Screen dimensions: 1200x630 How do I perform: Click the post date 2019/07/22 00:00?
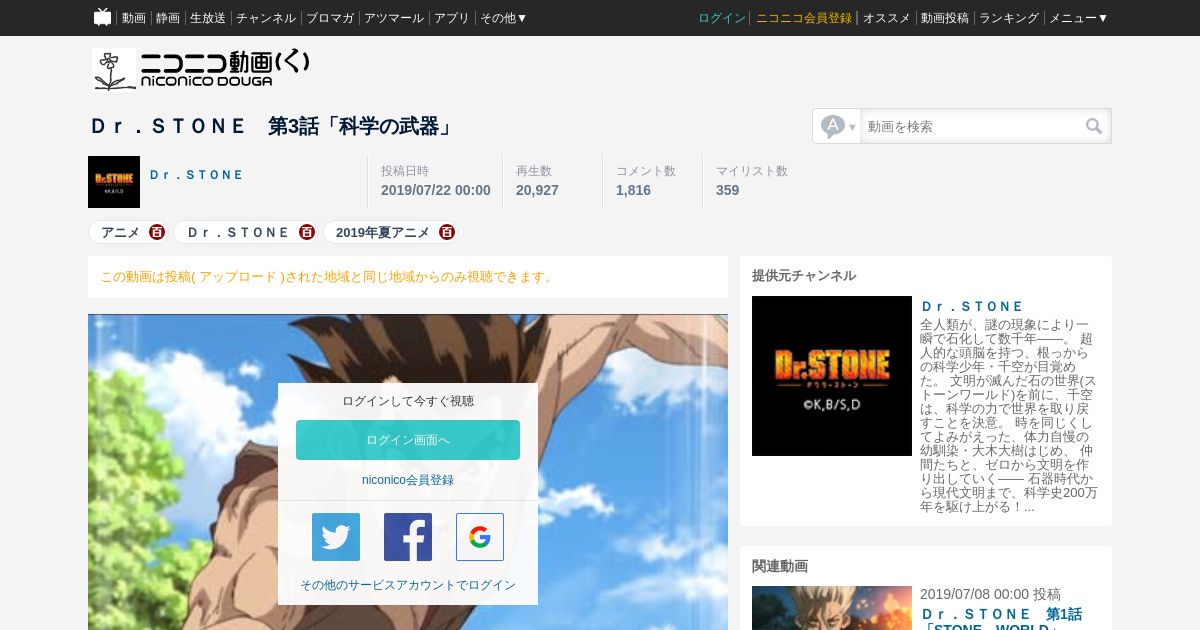[436, 190]
